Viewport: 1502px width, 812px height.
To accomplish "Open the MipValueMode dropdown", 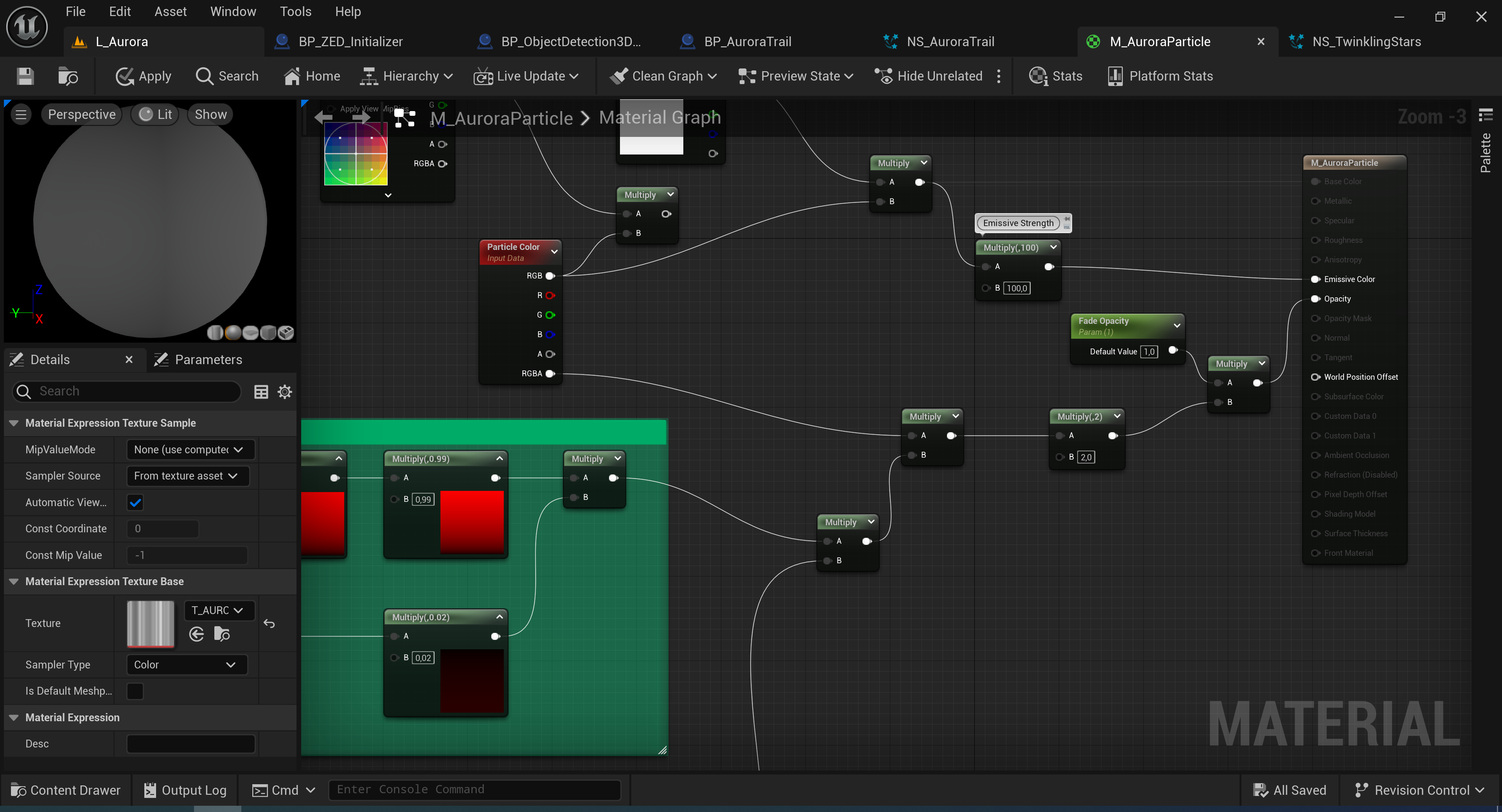I will point(190,449).
